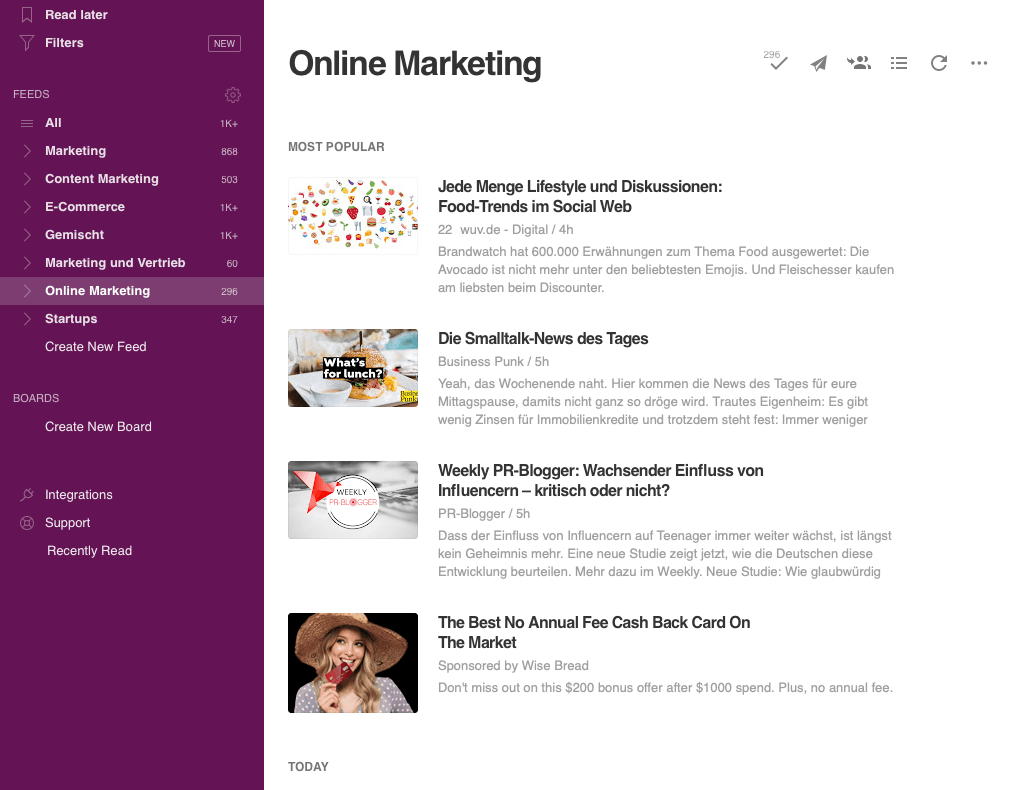Expand Marketing und Vertrieb folder chevron
Viewport: 1017px width, 790px height.
27,263
